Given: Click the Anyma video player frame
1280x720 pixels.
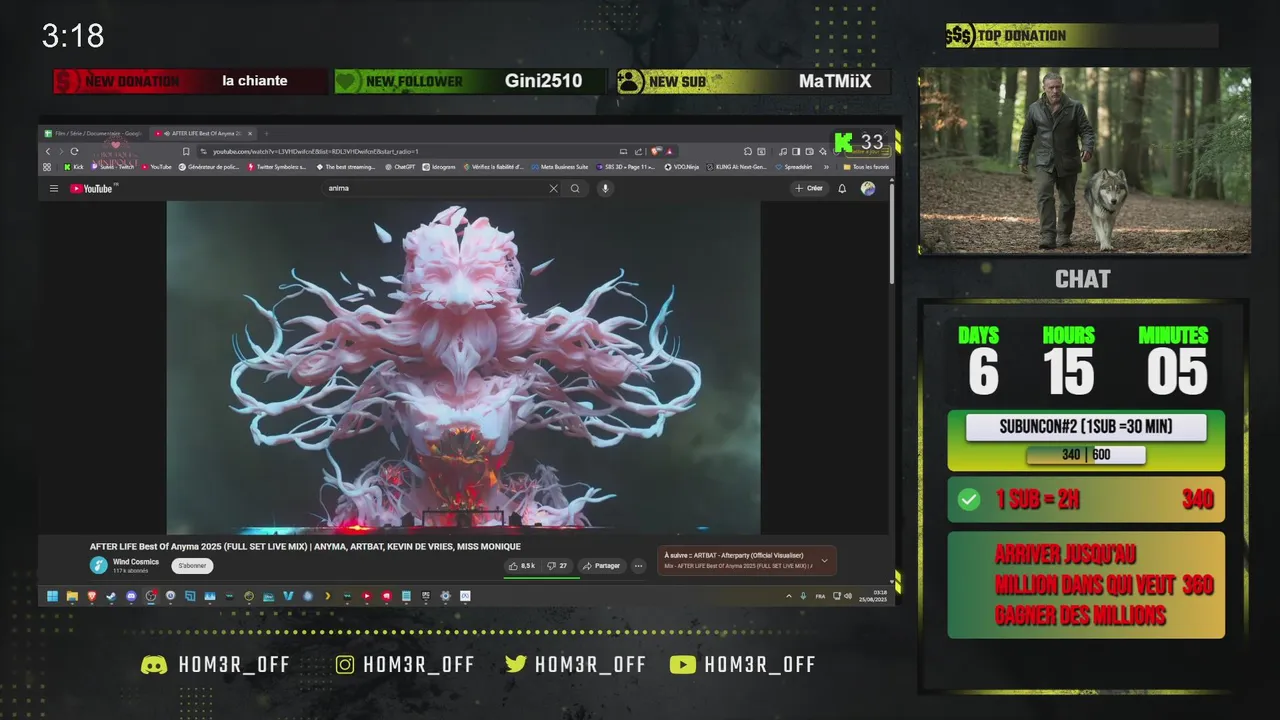Looking at the screenshot, I should [x=463, y=367].
